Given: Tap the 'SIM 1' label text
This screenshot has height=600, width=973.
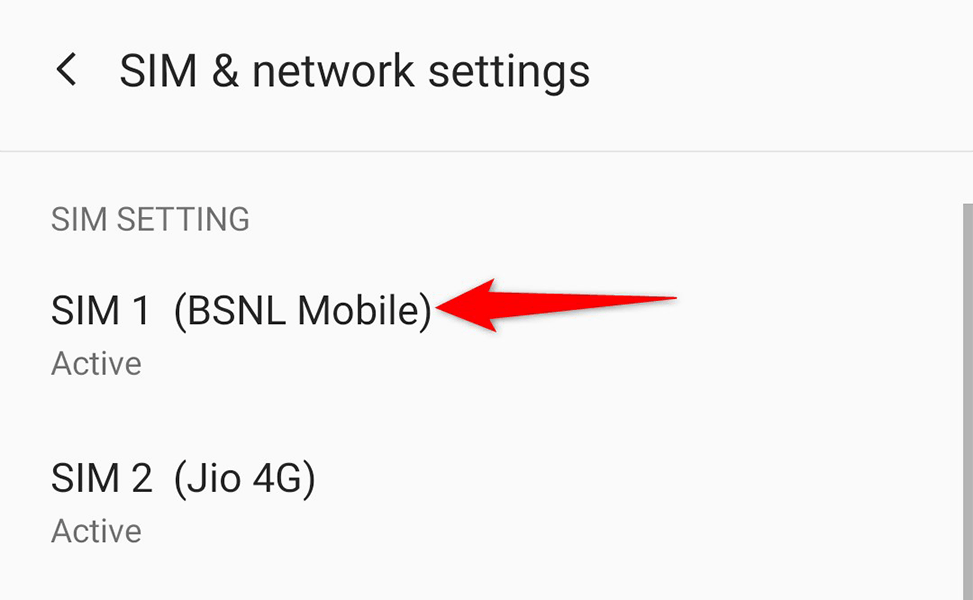Looking at the screenshot, I should click(101, 310).
